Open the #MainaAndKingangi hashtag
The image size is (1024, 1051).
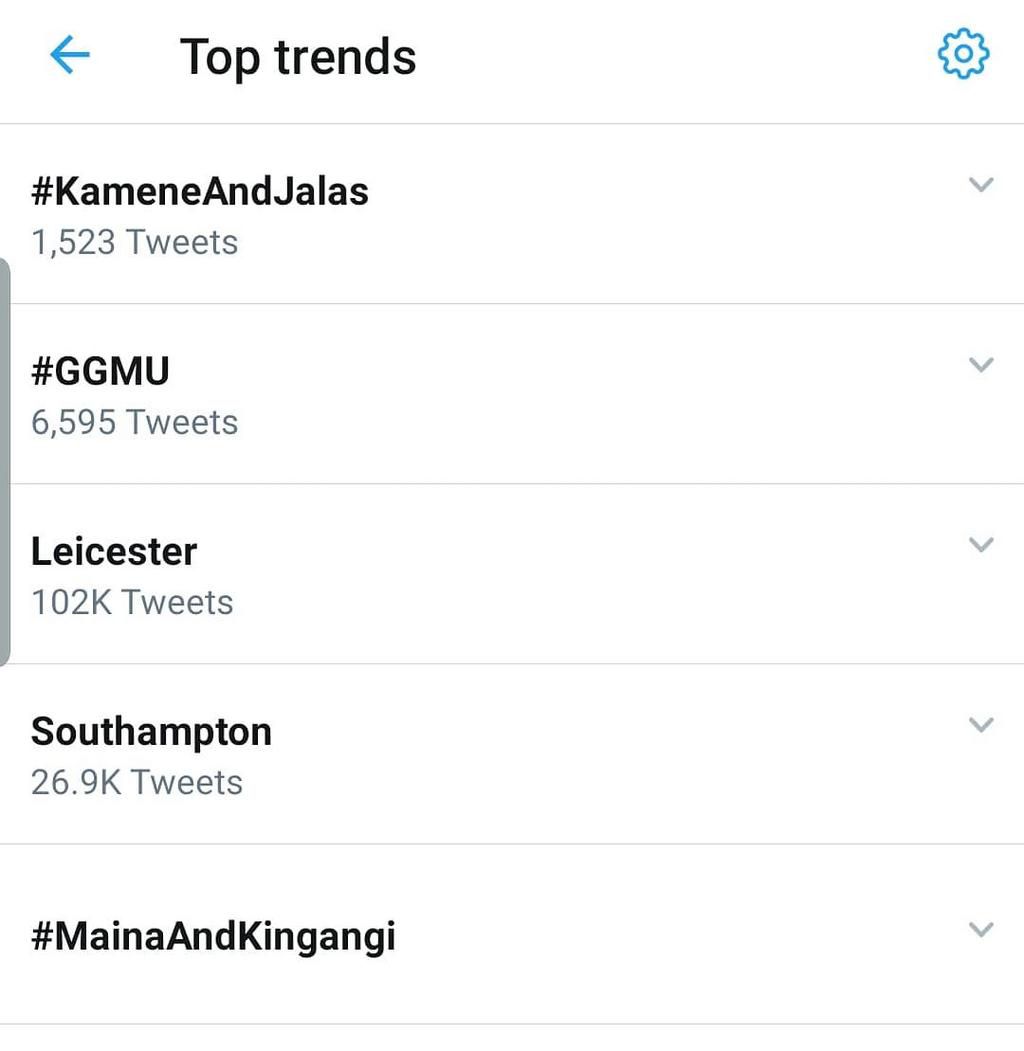tap(213, 936)
